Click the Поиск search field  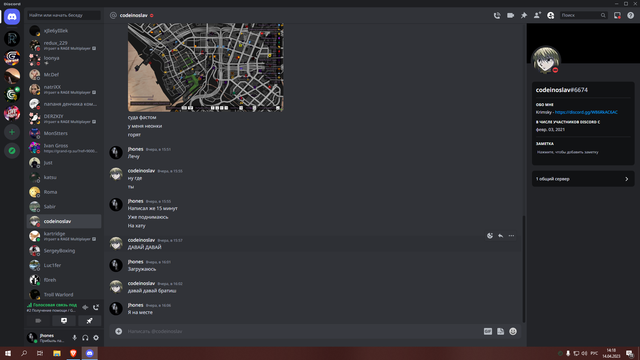coord(583,16)
